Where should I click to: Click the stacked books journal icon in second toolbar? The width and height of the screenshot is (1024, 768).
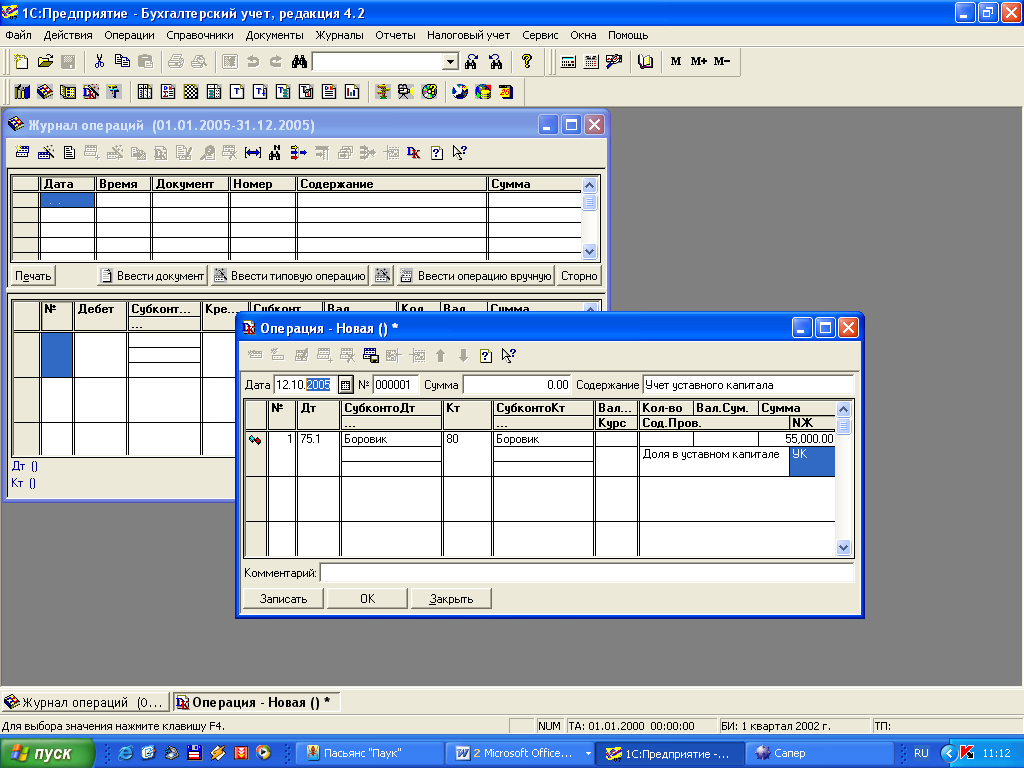pyautogui.click(x=45, y=92)
